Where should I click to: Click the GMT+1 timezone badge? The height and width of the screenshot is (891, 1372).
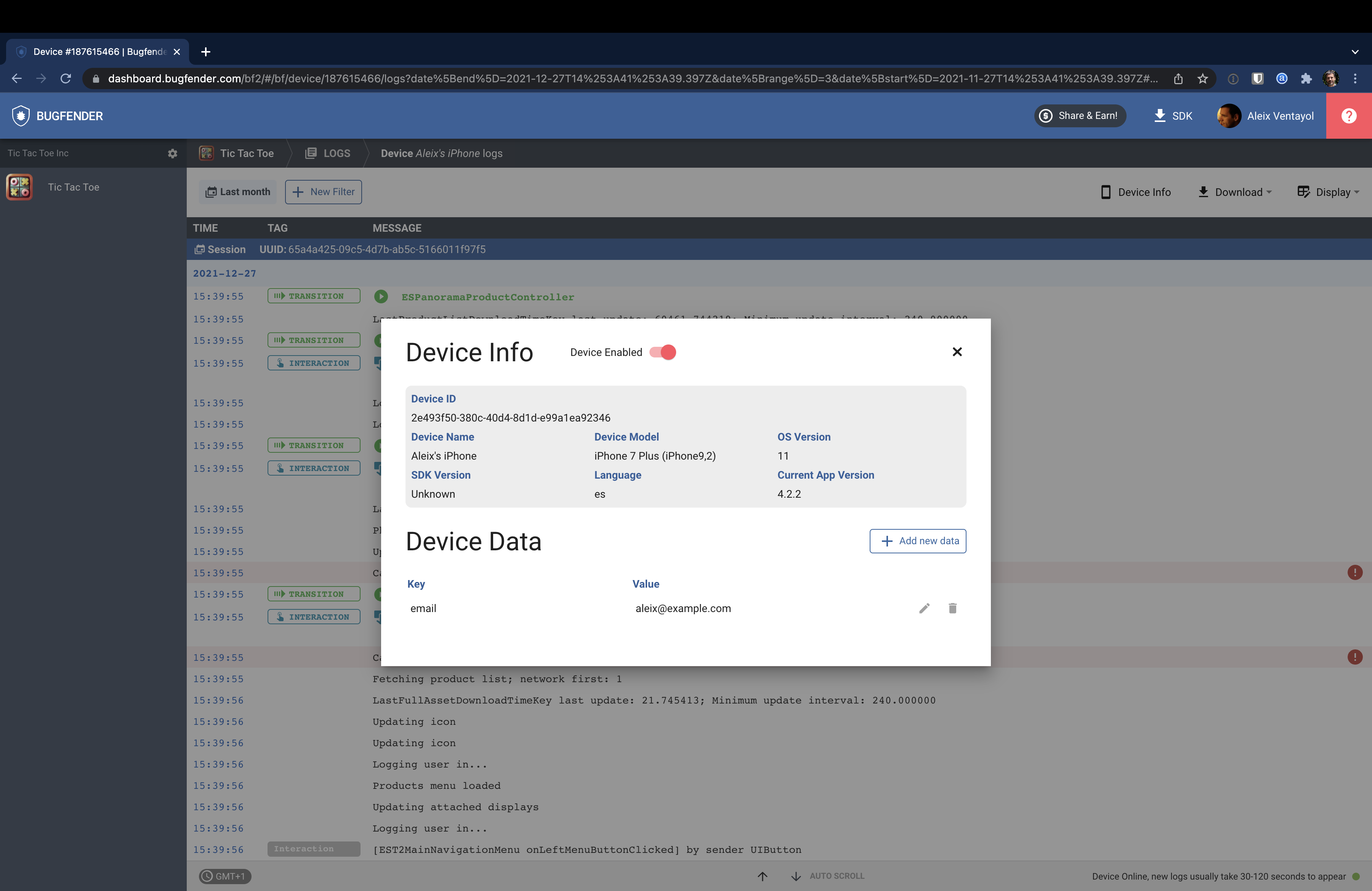tap(225, 876)
